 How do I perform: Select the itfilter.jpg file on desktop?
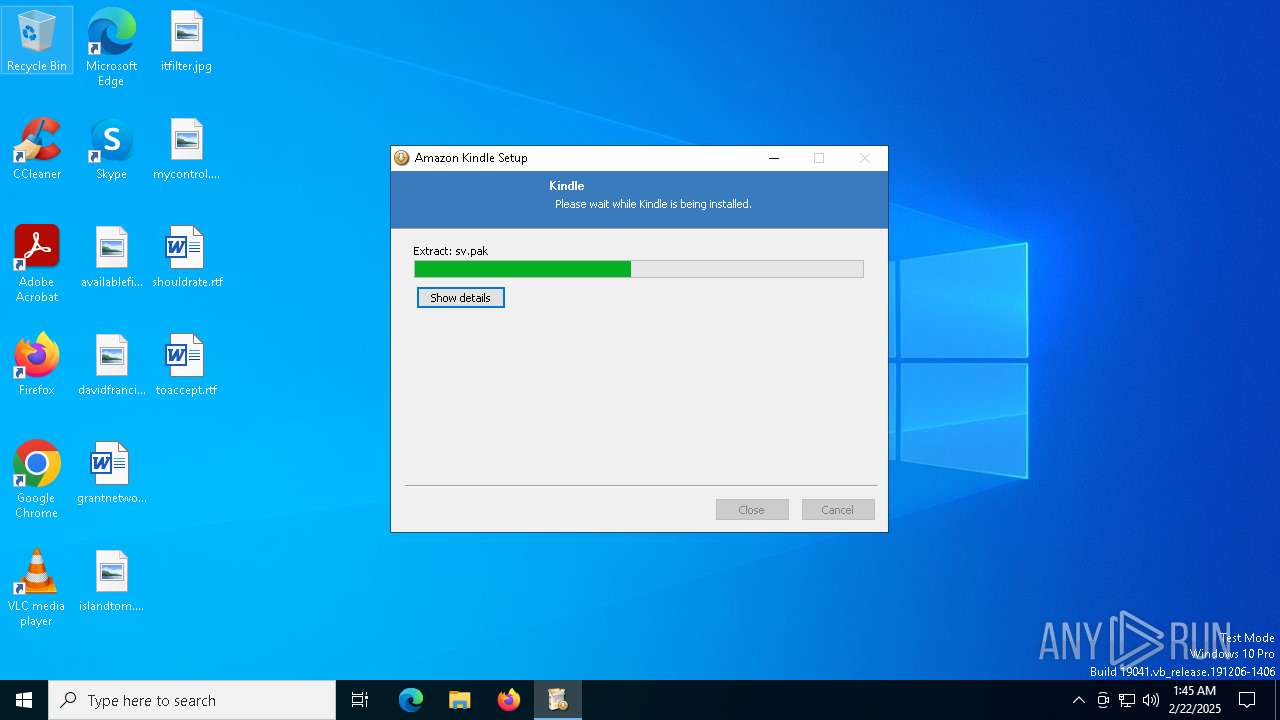186,41
